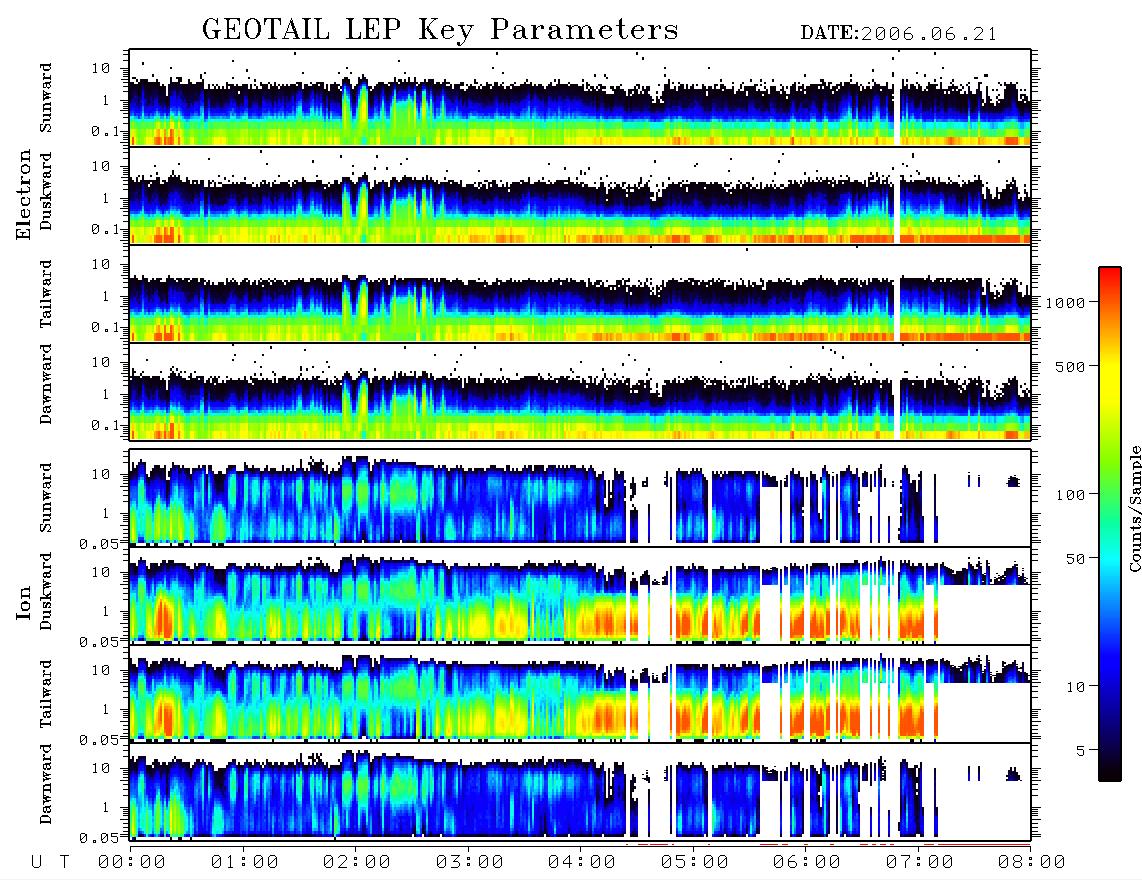Select the Ion 'Dawnward' panel label
The image size is (1142, 880).
46,784
